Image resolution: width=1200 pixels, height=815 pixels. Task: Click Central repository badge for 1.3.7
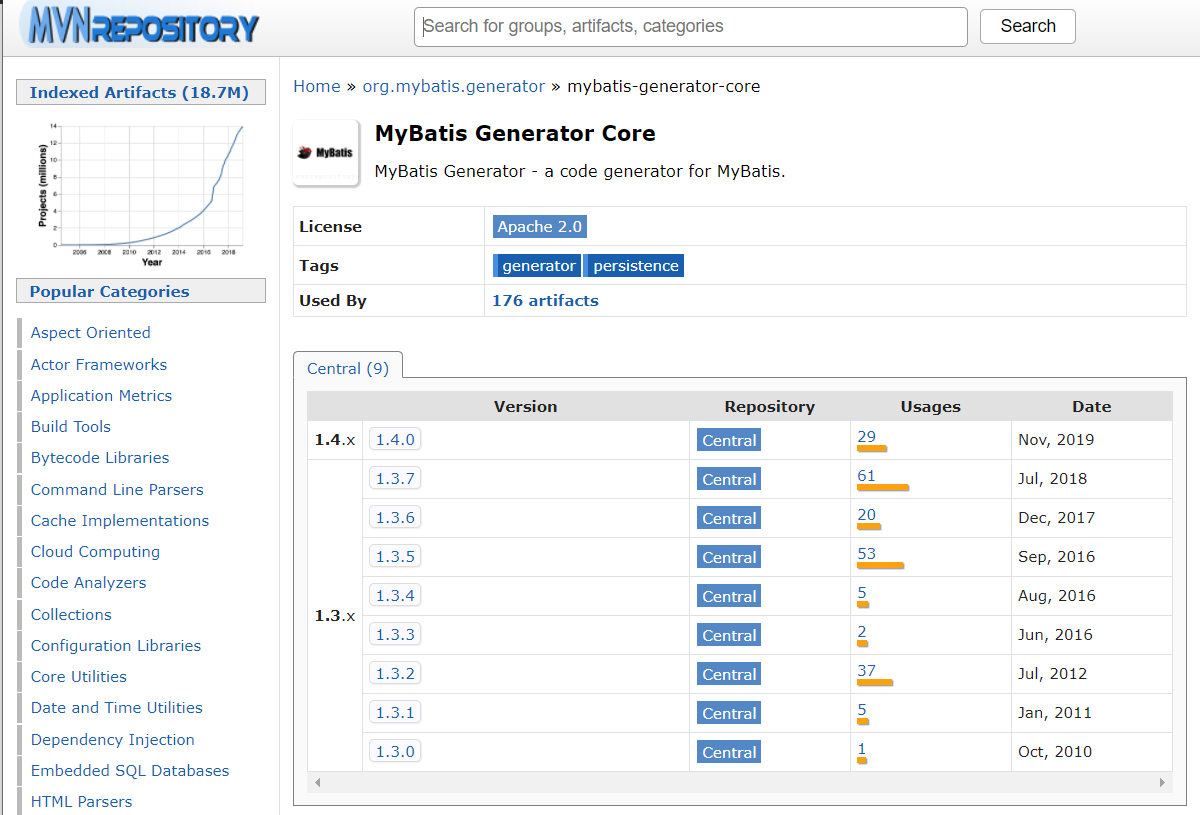tap(729, 479)
